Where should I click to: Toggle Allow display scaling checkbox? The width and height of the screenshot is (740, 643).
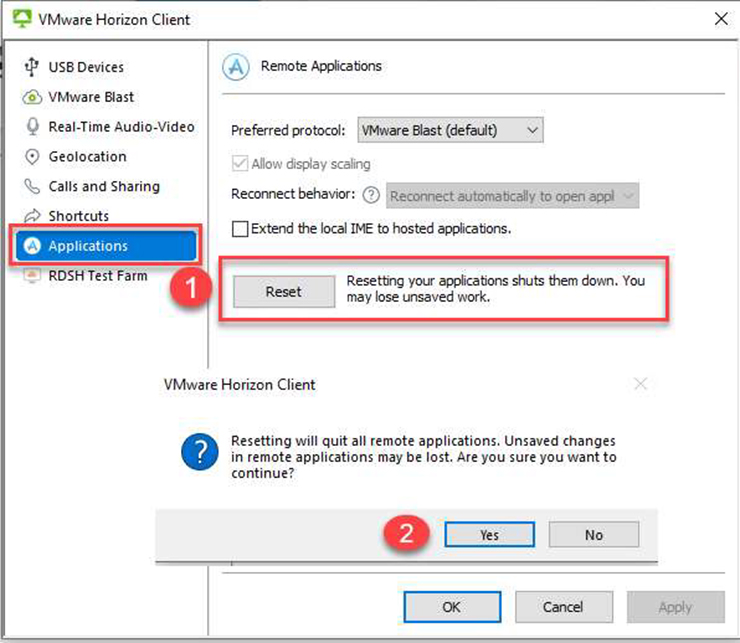click(240, 164)
